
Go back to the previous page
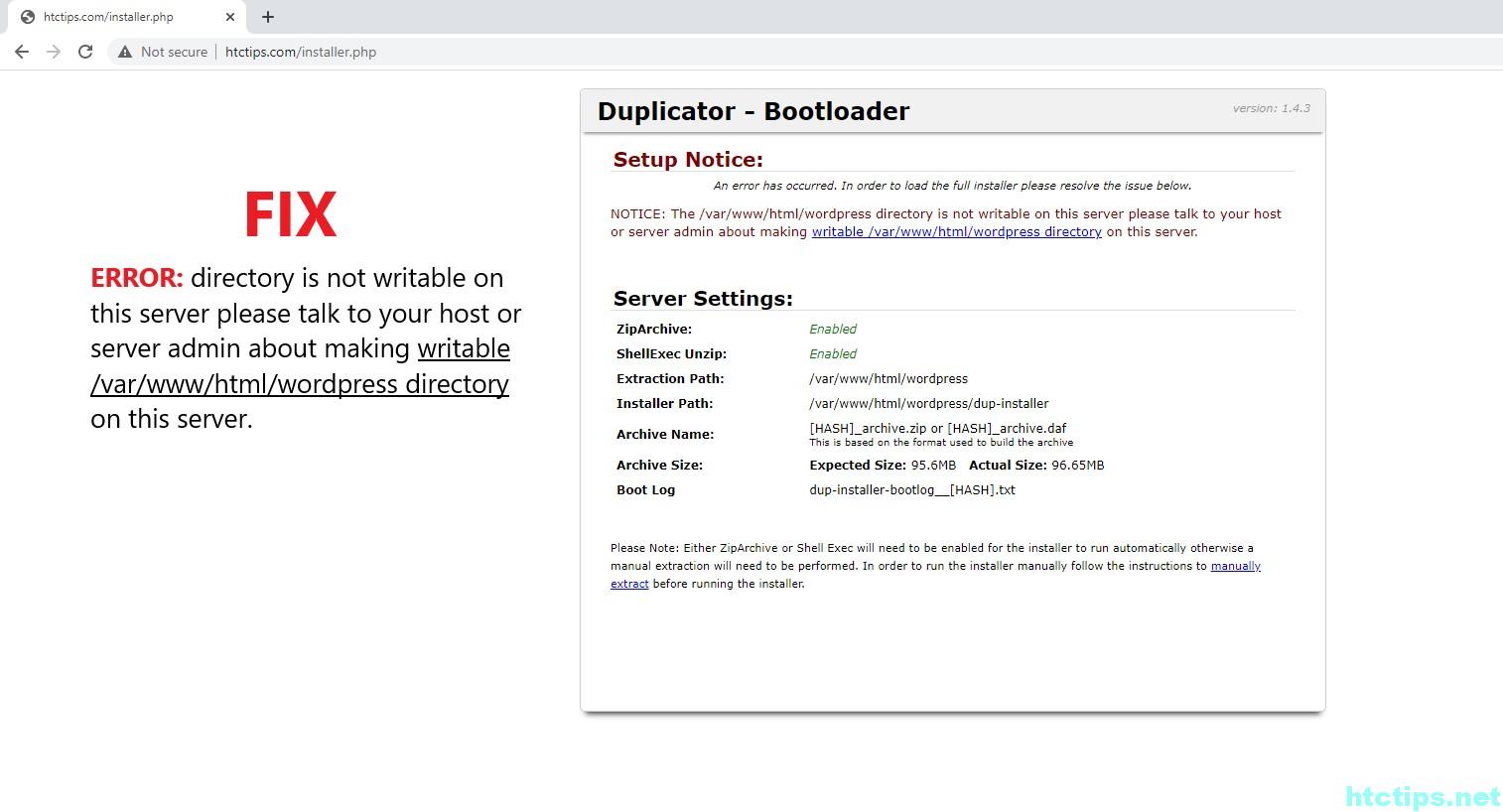[x=22, y=52]
